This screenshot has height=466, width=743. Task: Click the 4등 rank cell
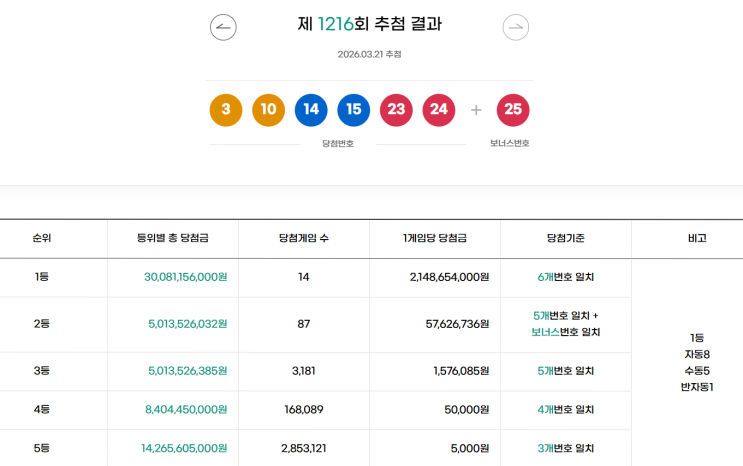[x=42, y=410]
